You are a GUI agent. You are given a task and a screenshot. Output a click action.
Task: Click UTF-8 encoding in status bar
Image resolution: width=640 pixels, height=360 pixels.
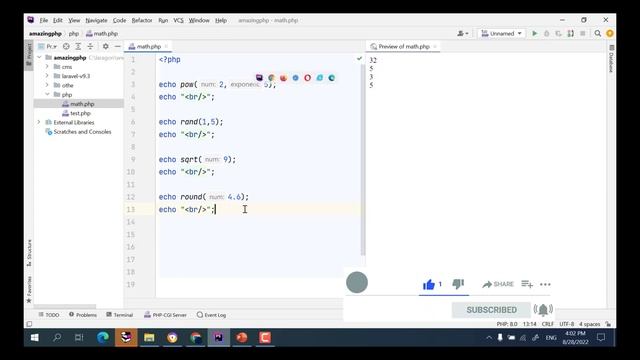pos(567,324)
